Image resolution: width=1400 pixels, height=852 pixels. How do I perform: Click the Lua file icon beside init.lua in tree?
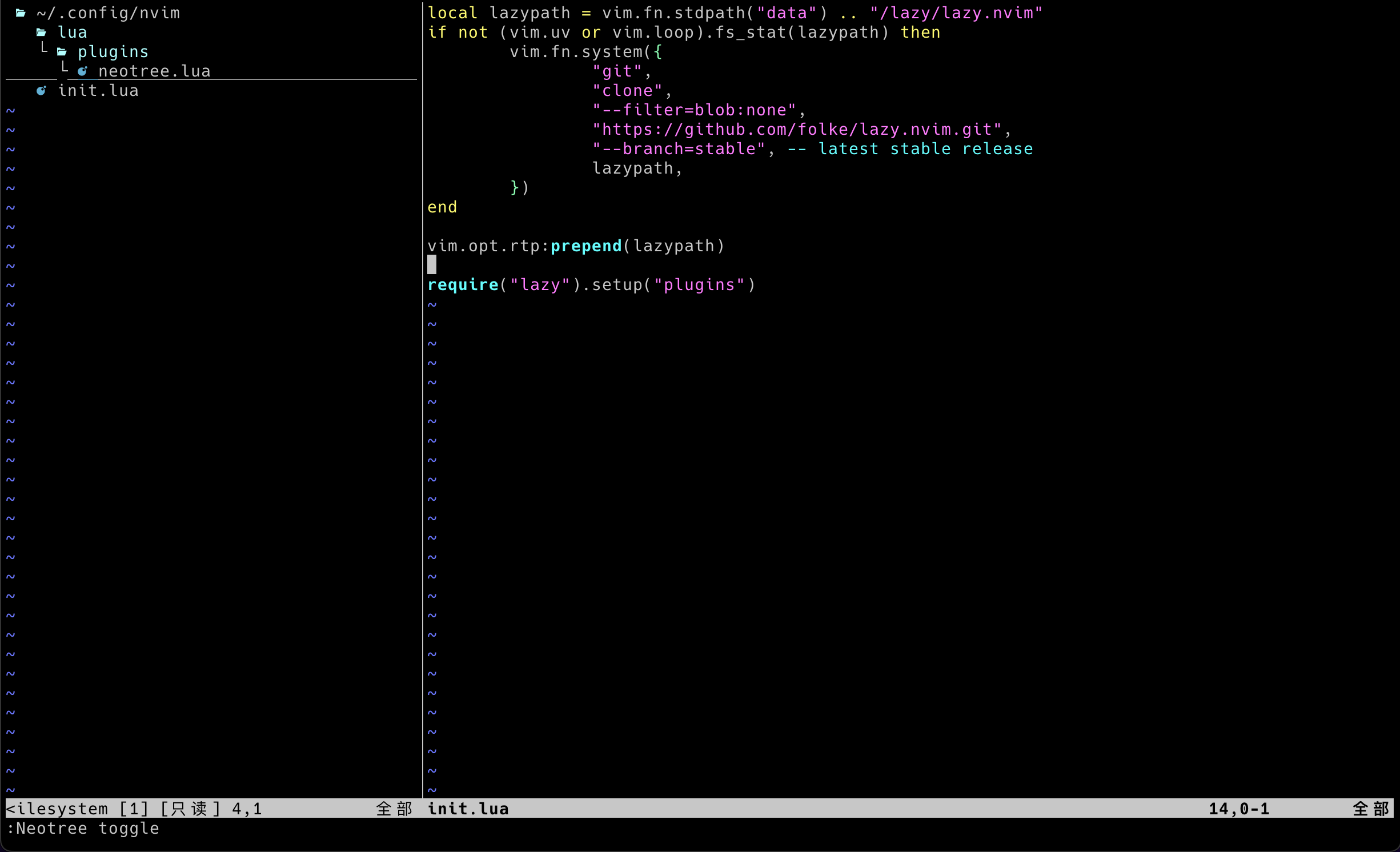click(41, 91)
